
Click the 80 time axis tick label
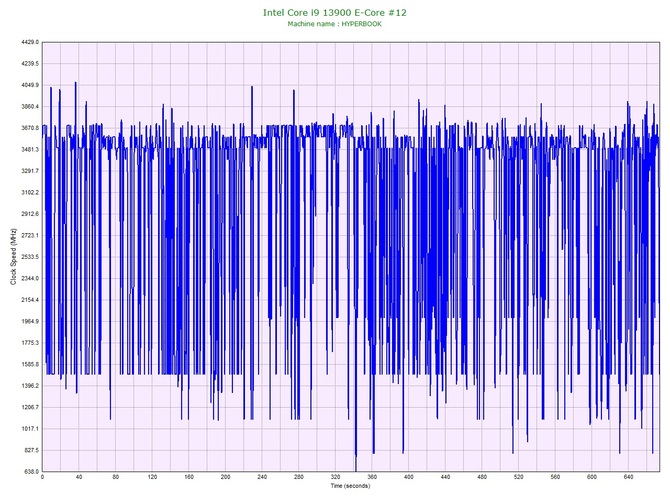click(x=115, y=477)
